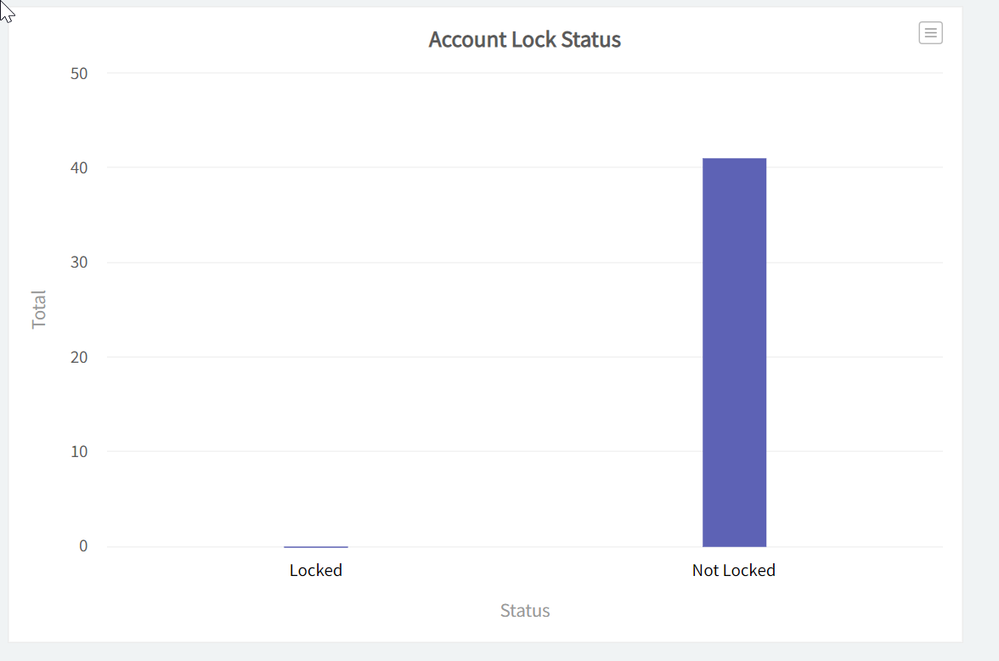
Task: Click the thin Locked bar
Action: point(316,546)
